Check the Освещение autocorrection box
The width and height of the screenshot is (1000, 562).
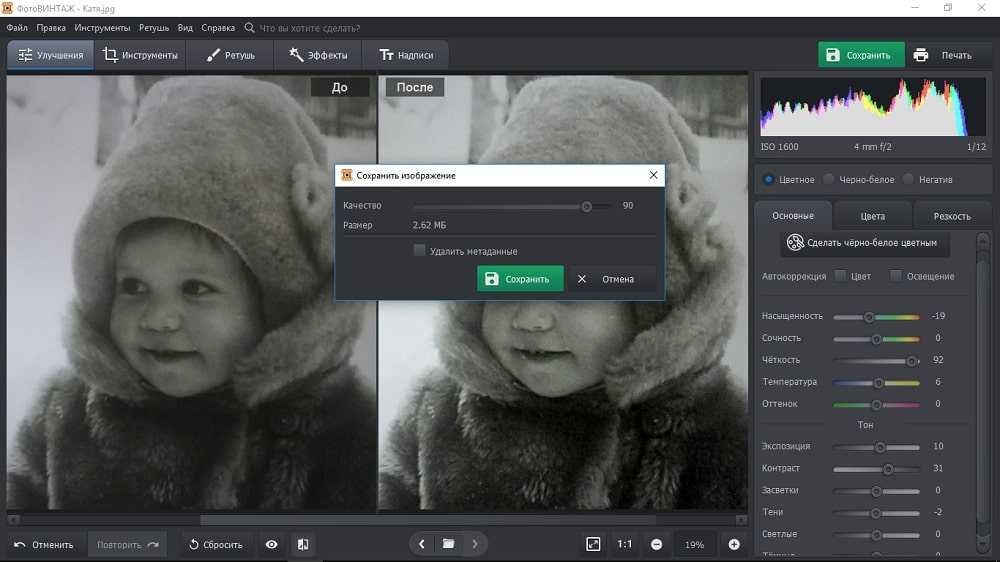pyautogui.click(x=896, y=276)
